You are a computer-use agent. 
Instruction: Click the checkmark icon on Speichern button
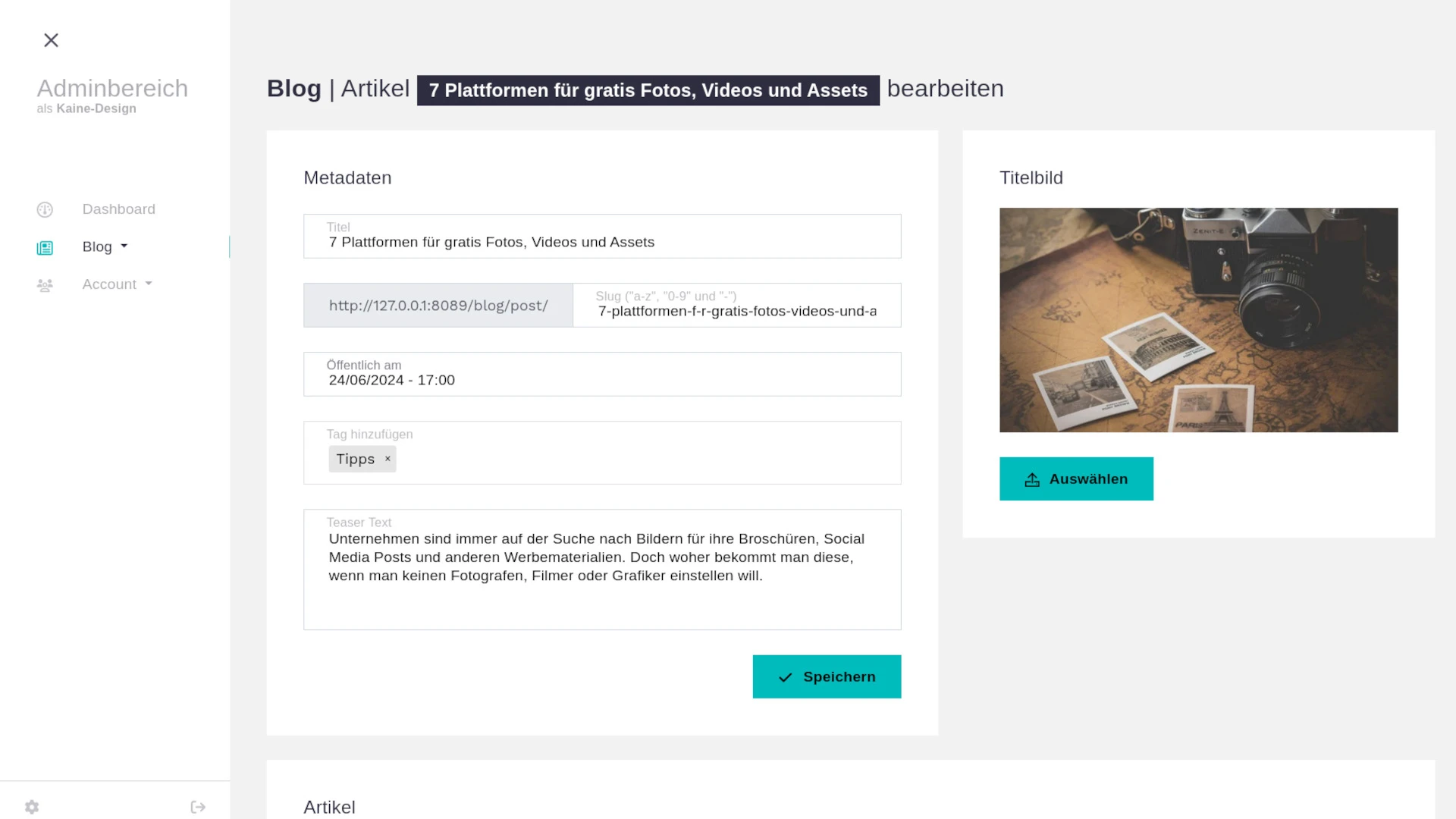point(786,676)
